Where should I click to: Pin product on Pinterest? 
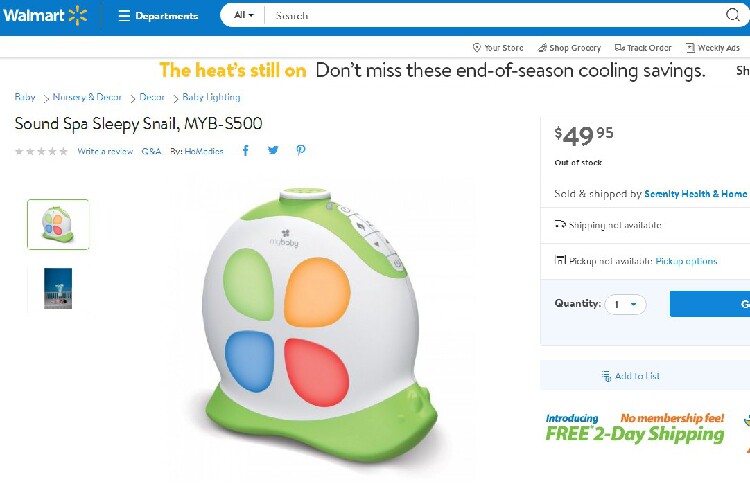pos(300,151)
